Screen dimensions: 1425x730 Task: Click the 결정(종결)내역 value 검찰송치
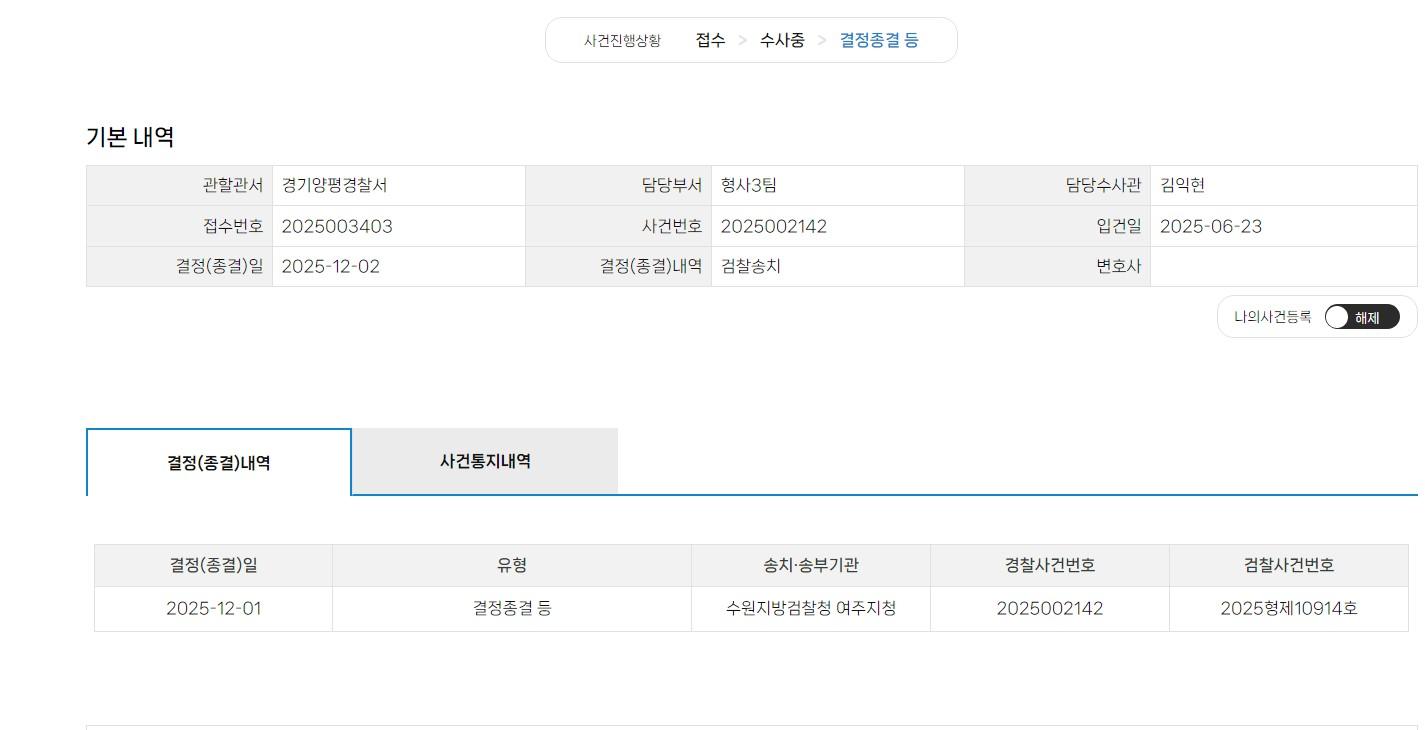(750, 267)
